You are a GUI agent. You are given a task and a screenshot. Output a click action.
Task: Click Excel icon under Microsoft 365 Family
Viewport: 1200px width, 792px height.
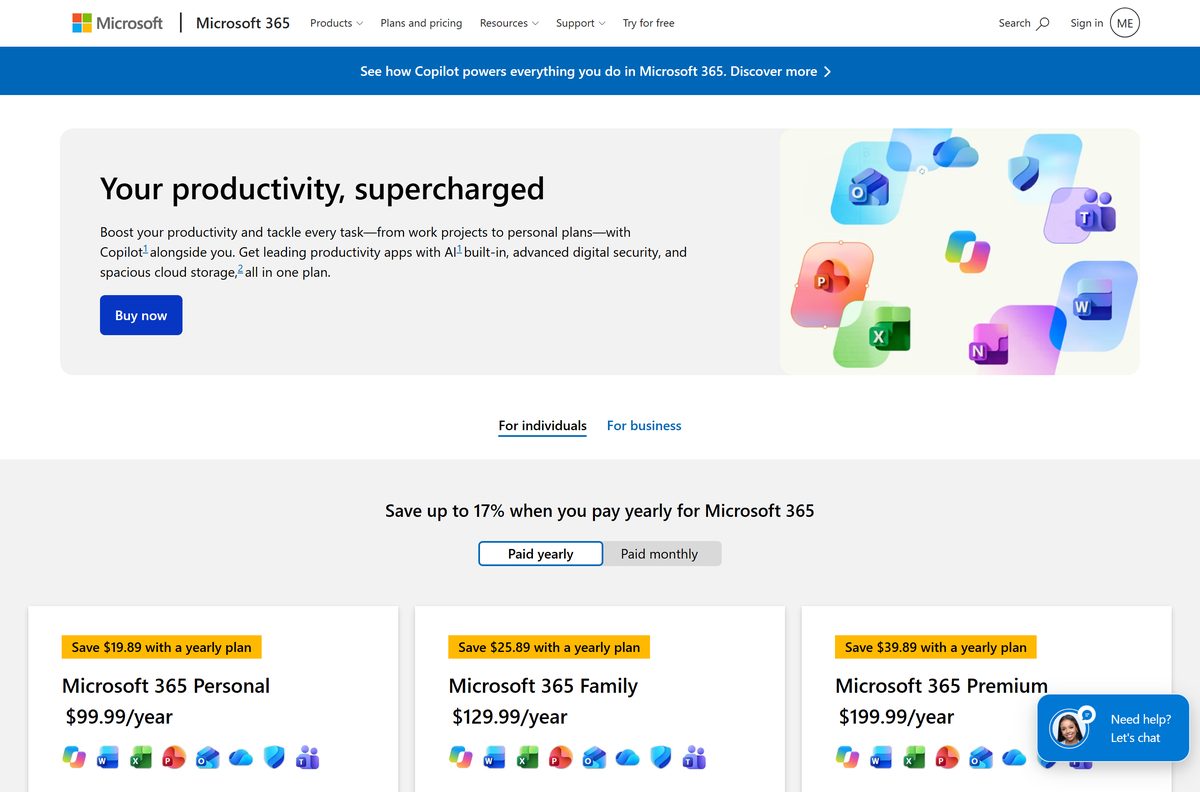(x=527, y=757)
